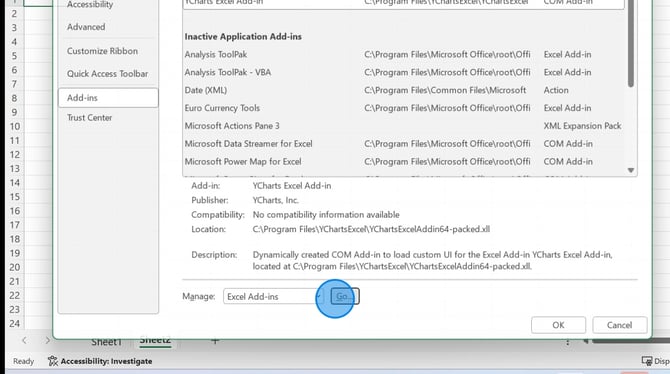
Task: Click the sheet tab options dots icon
Action: pos(567,342)
